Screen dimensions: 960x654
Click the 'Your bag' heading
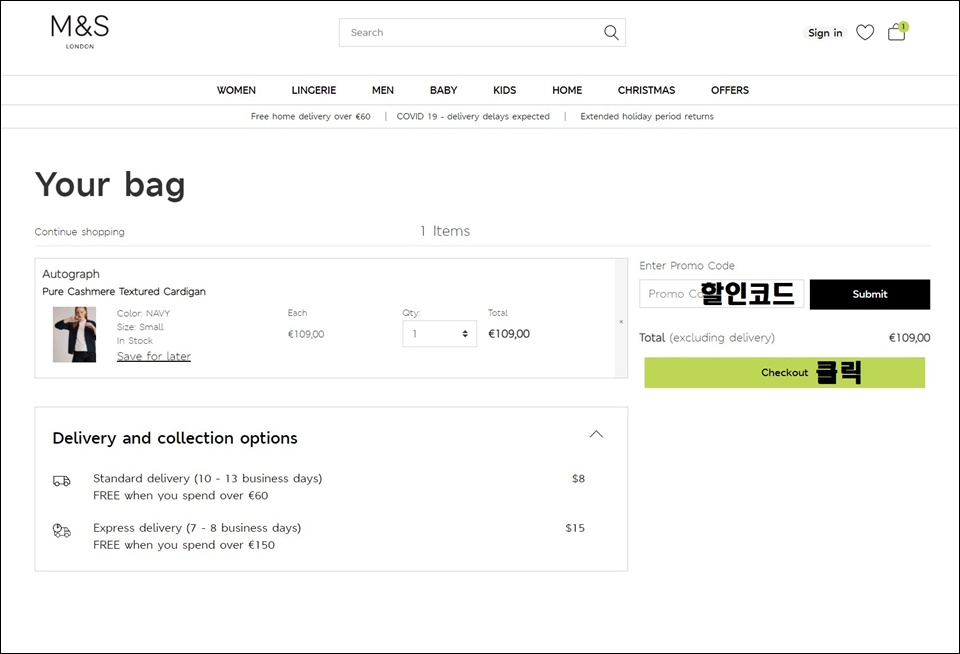tap(110, 184)
